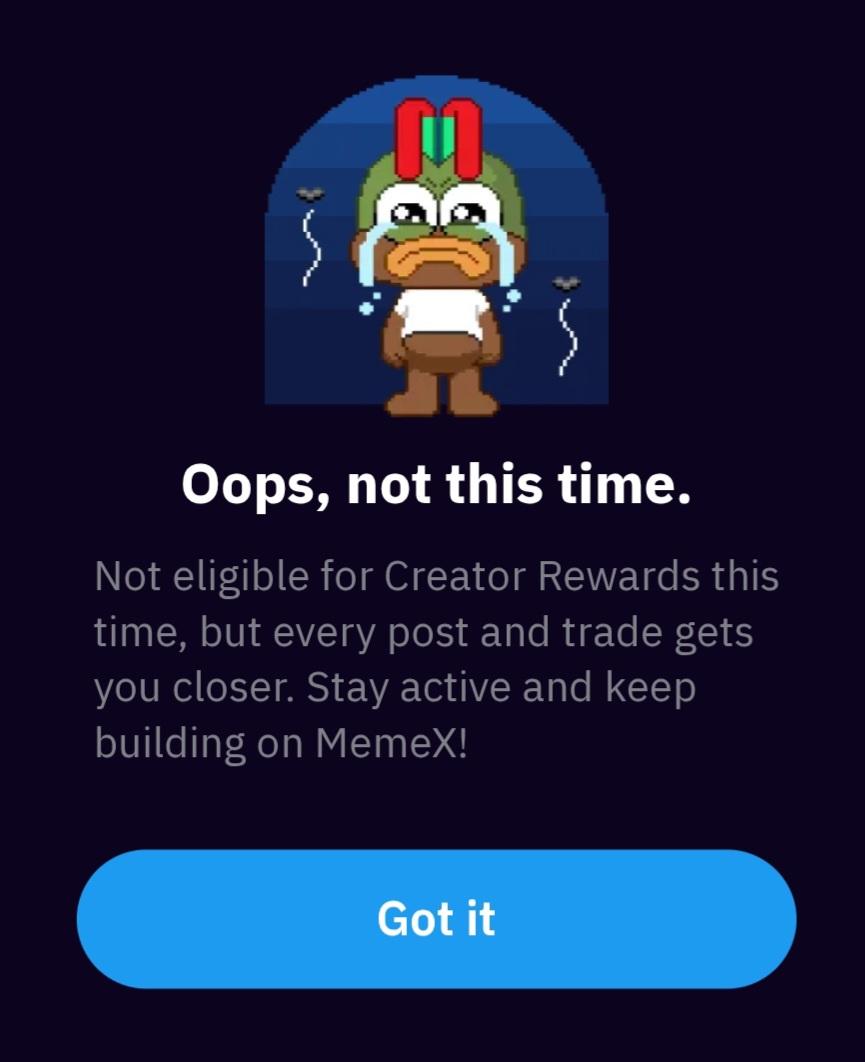Click the Got it button
The height and width of the screenshot is (1062, 865).
[436, 918]
